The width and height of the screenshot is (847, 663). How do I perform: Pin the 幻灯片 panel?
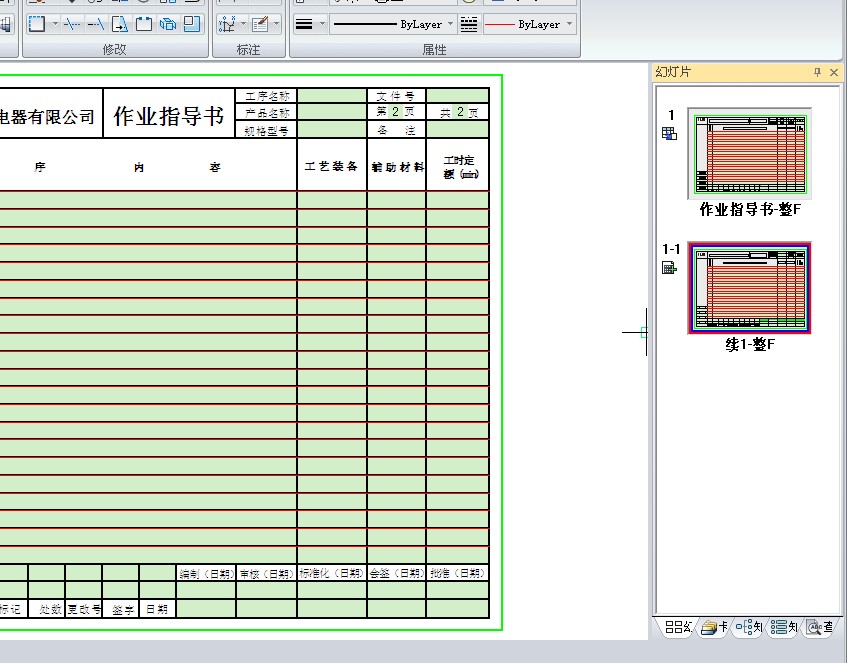point(817,72)
